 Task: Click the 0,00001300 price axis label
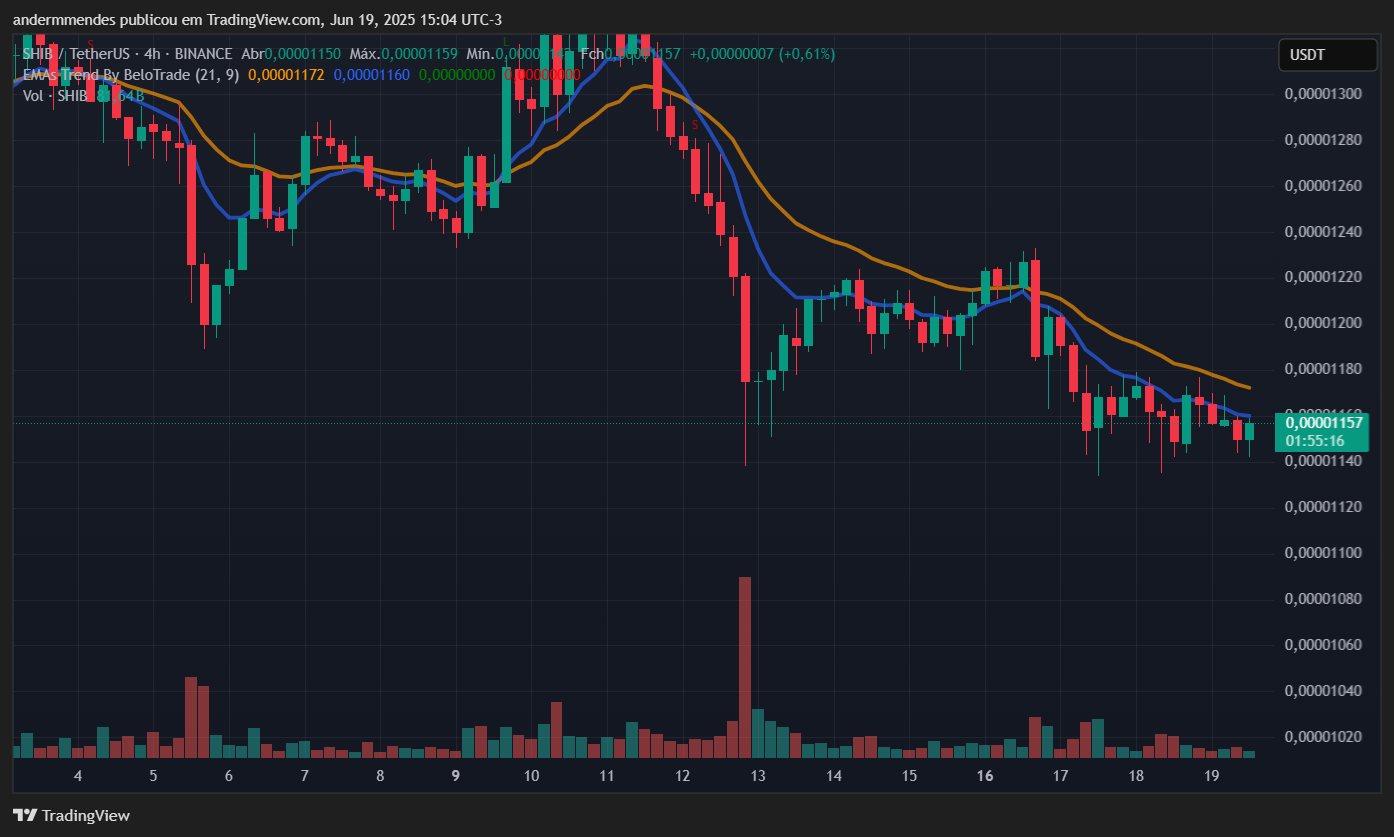click(x=1325, y=94)
